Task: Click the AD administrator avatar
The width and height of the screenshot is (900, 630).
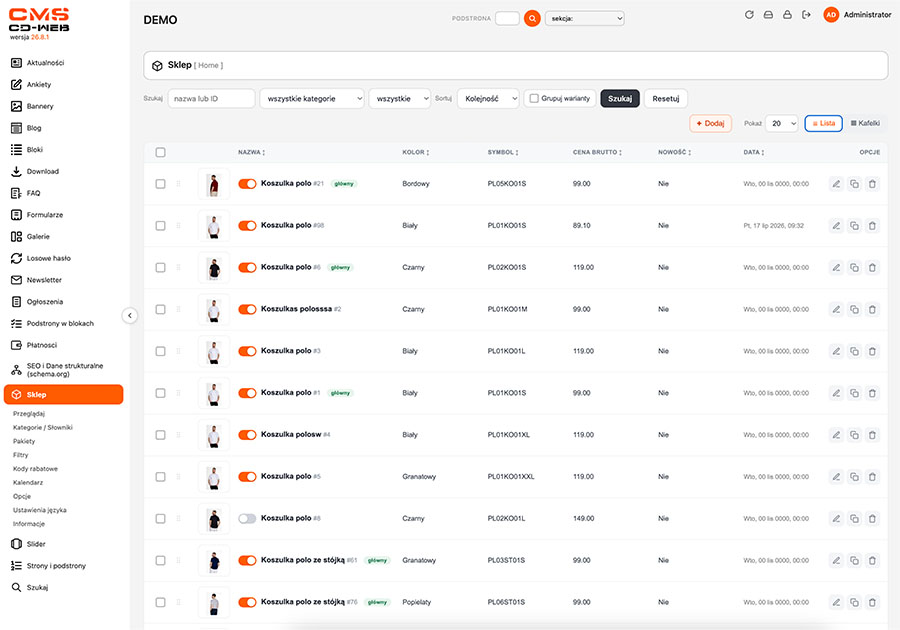Action: click(831, 15)
